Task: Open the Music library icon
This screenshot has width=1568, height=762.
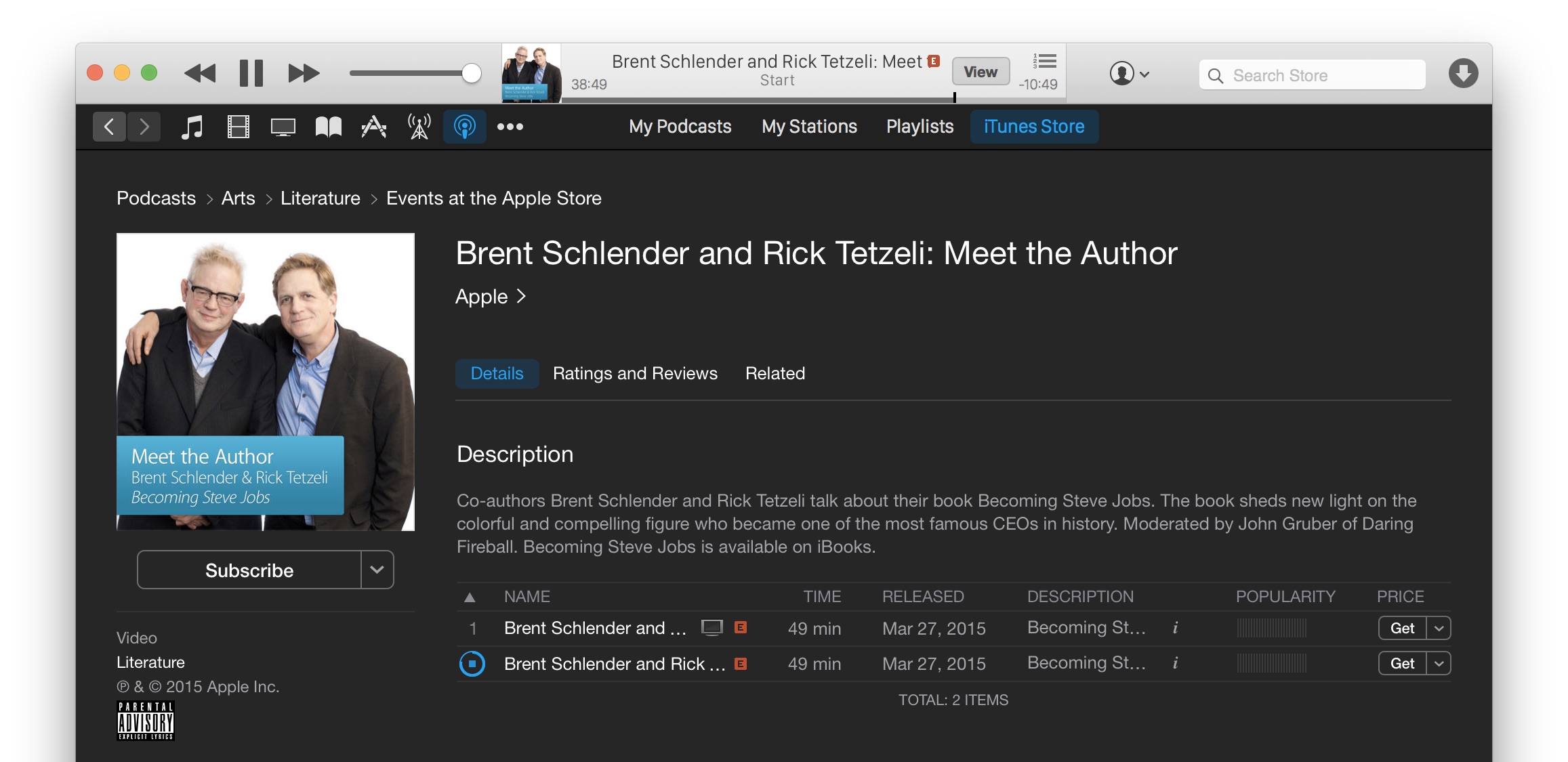Action: click(x=192, y=127)
